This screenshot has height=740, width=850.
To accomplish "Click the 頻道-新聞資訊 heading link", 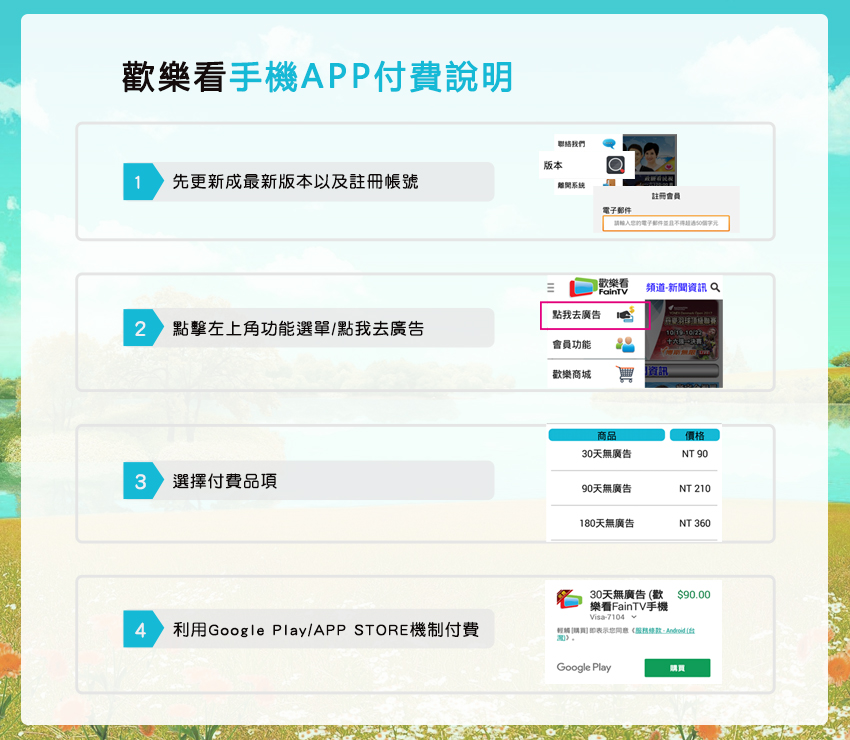I will [675, 287].
